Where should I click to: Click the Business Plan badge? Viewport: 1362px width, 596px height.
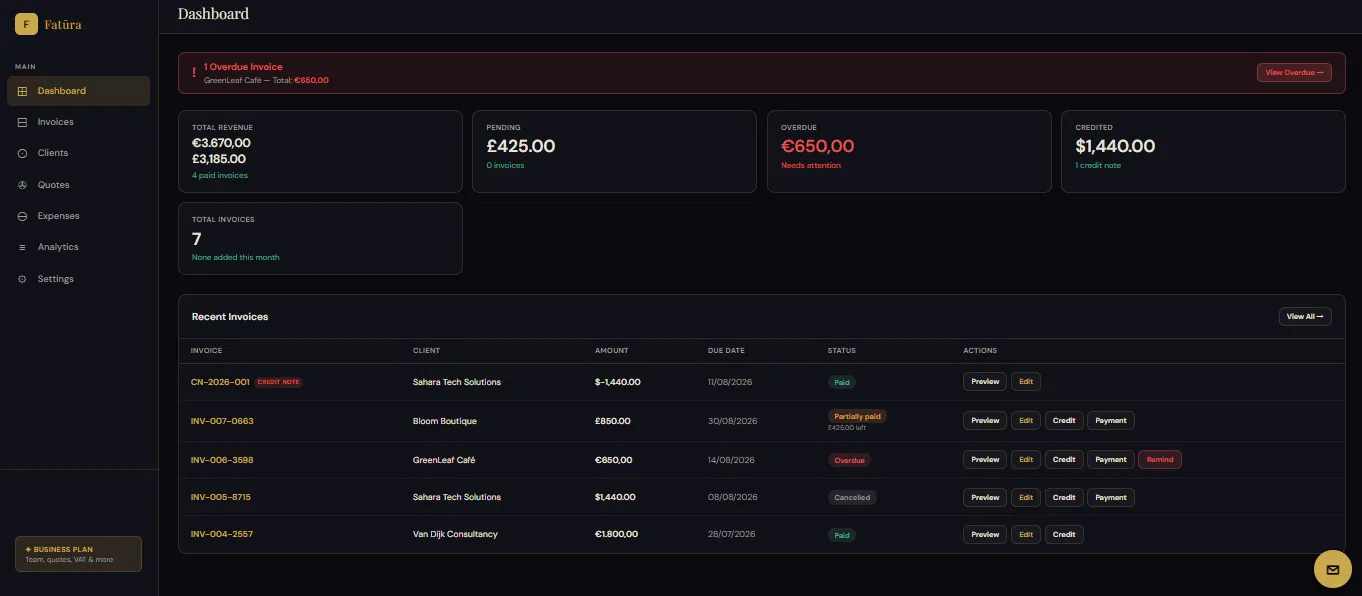pos(78,554)
